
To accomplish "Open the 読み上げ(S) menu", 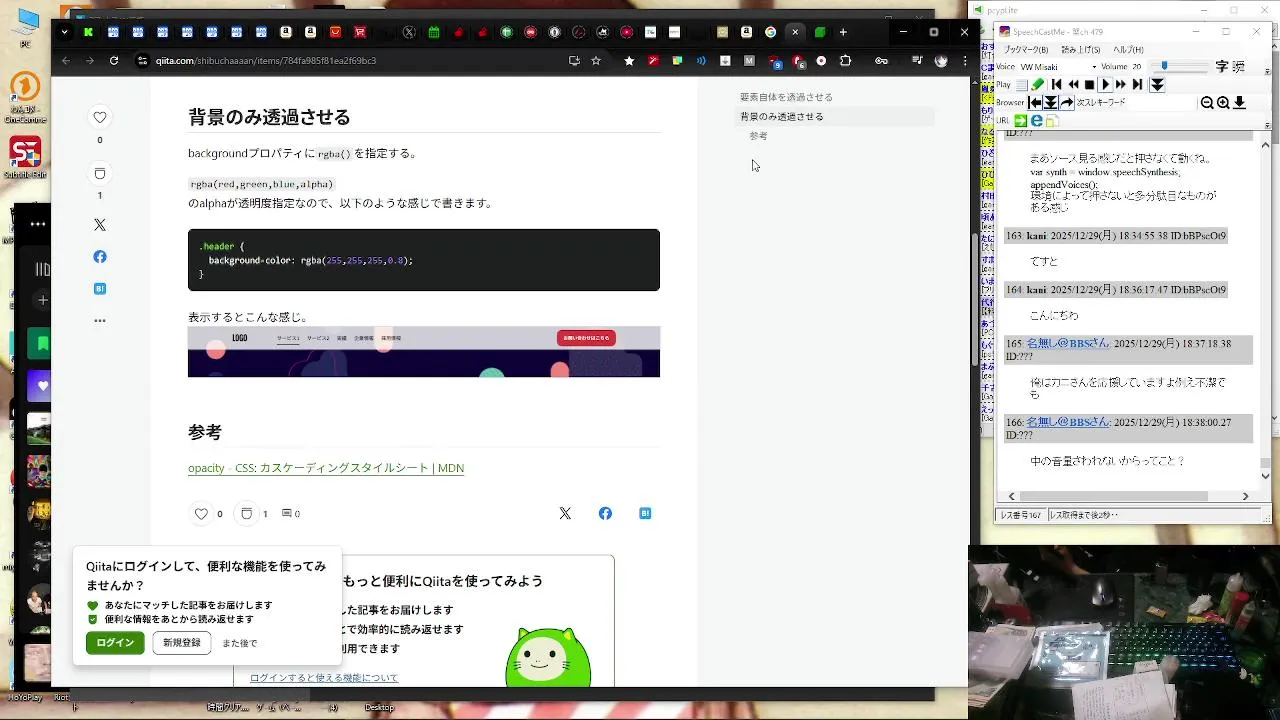I will pos(1081,50).
